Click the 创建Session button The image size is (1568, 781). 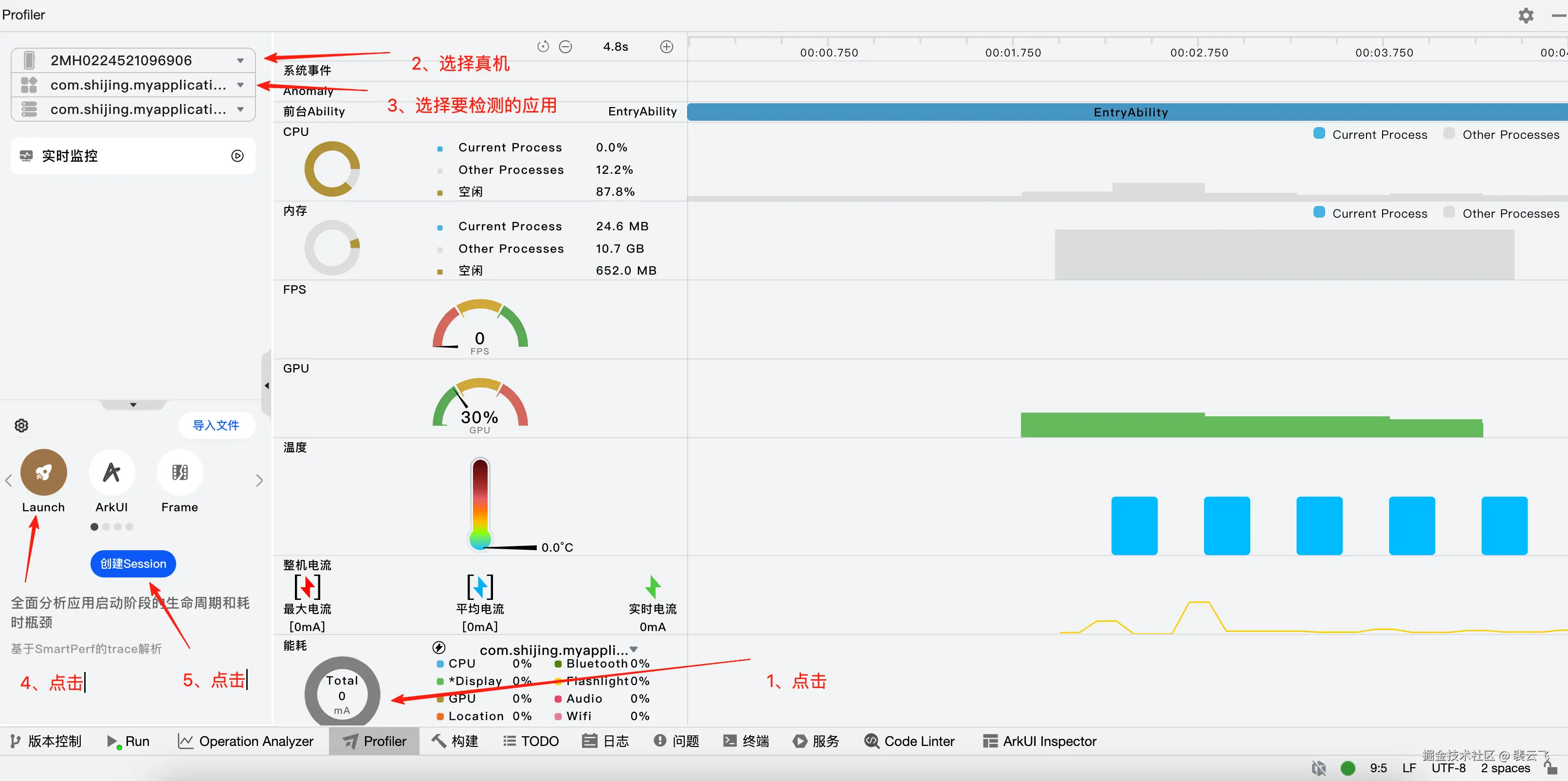pos(133,563)
